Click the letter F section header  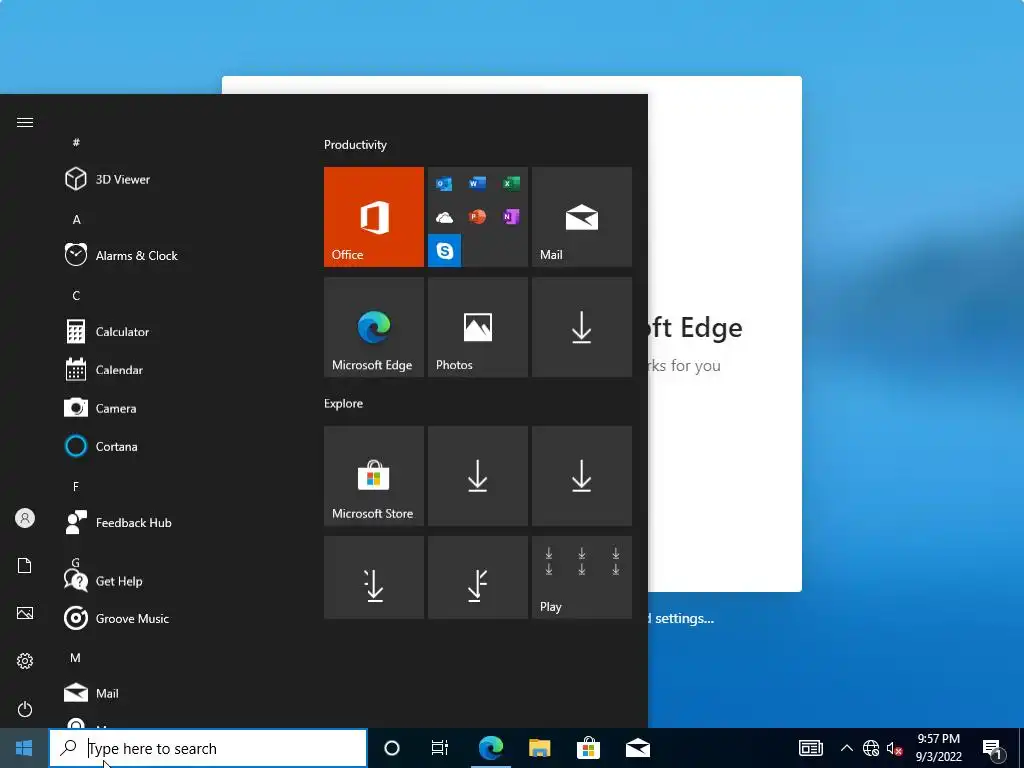pyautogui.click(x=76, y=487)
